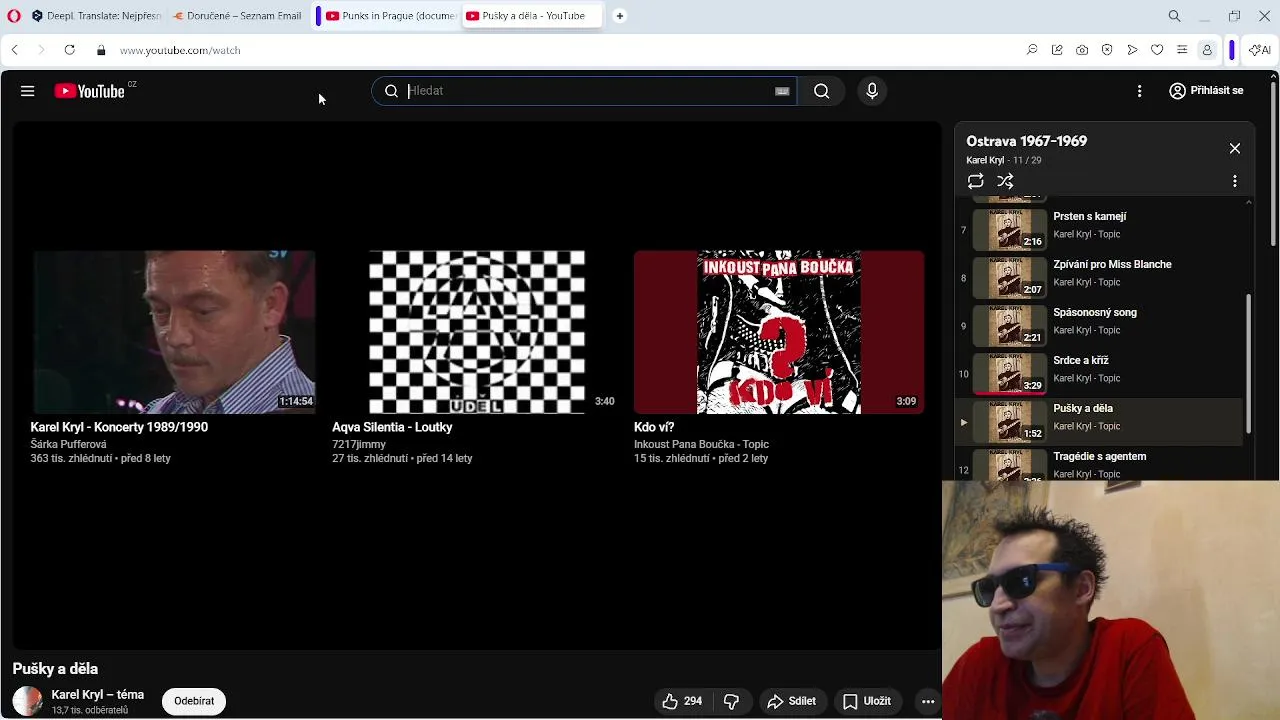Switch to DeepL Translate tab
This screenshot has height=720, width=1280.
(x=95, y=16)
